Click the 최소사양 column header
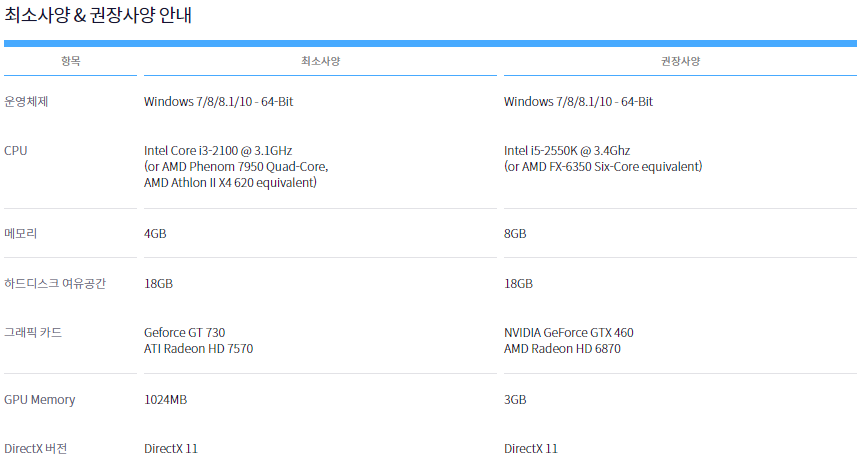This screenshot has height=464, width=860. coord(320,61)
